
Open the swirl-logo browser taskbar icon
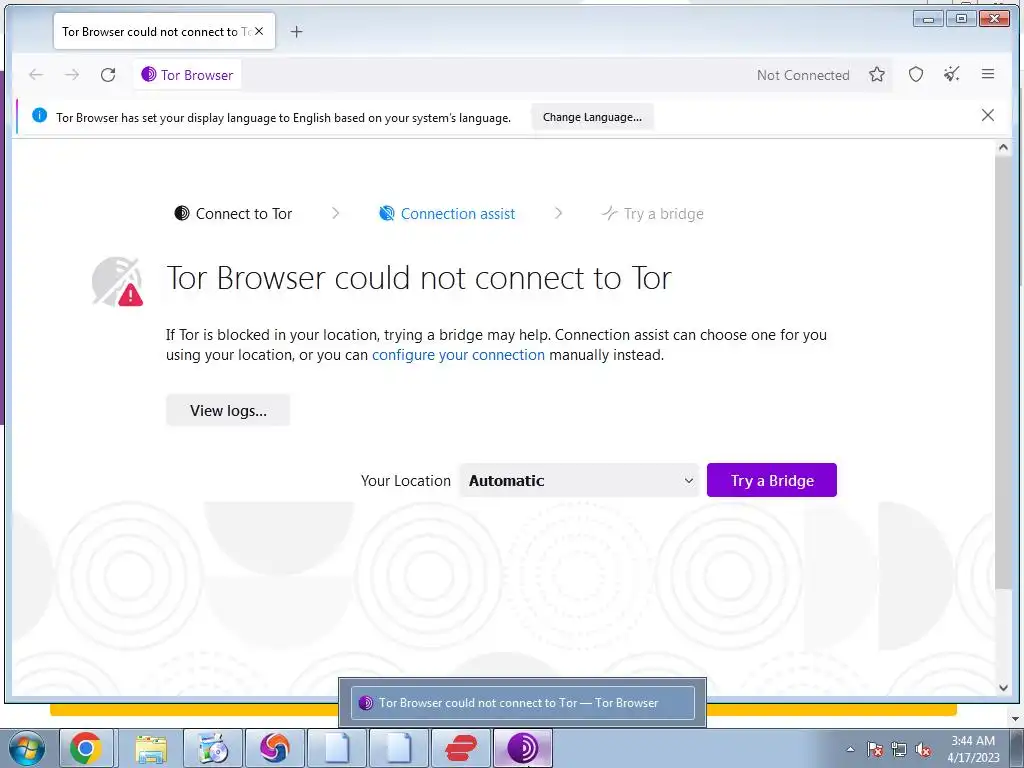coord(275,748)
